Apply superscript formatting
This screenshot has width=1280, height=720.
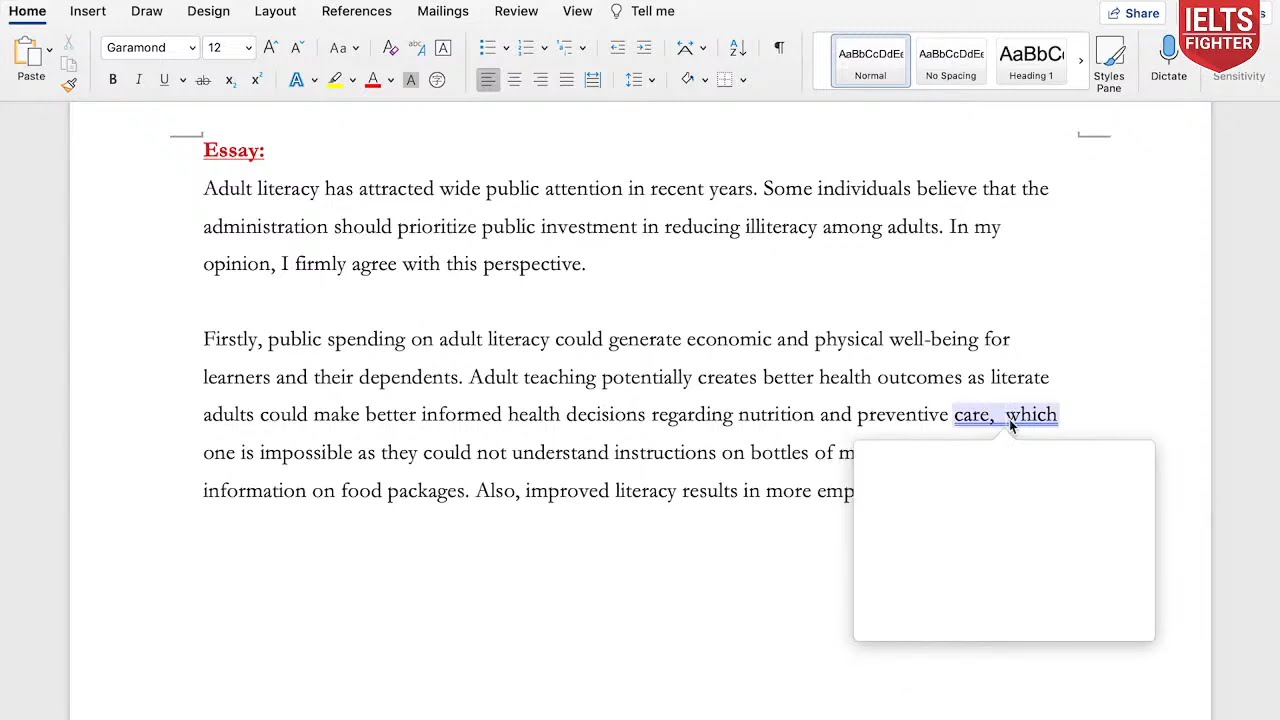(x=256, y=80)
